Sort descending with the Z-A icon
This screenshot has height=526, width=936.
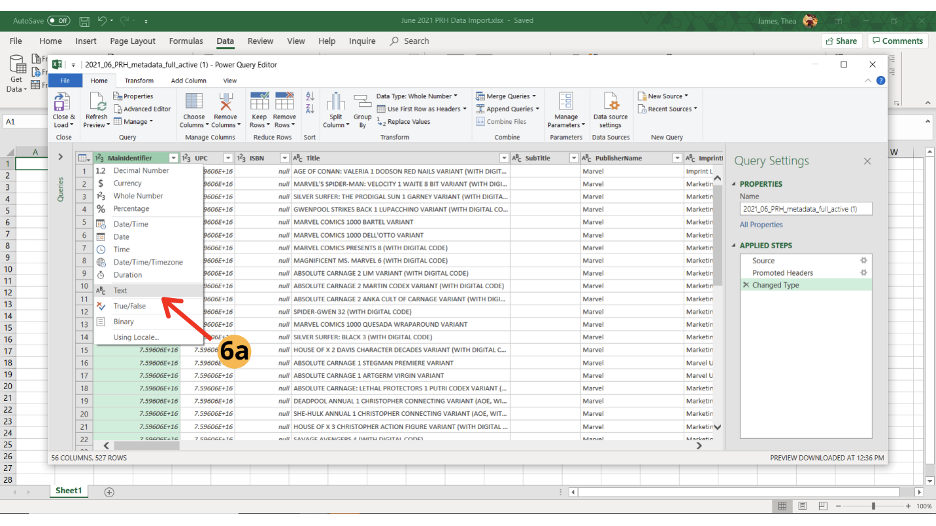(x=310, y=109)
